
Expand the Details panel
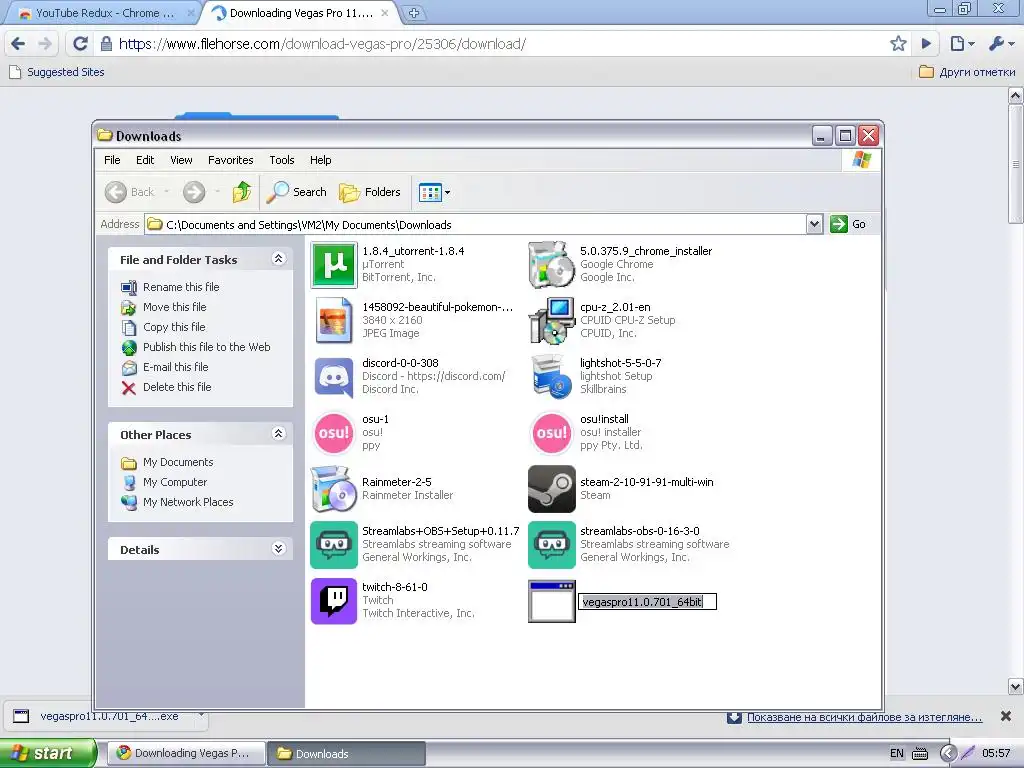click(x=278, y=549)
